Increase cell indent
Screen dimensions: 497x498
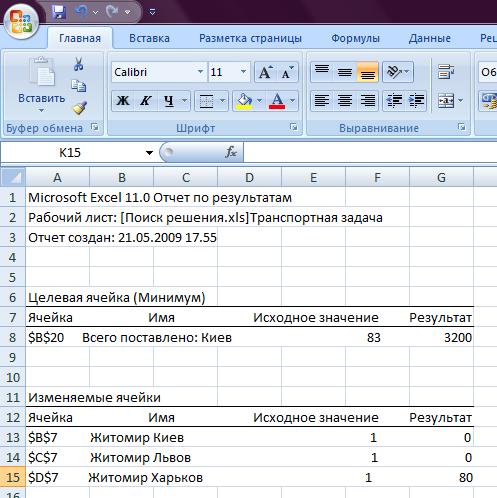click(416, 100)
